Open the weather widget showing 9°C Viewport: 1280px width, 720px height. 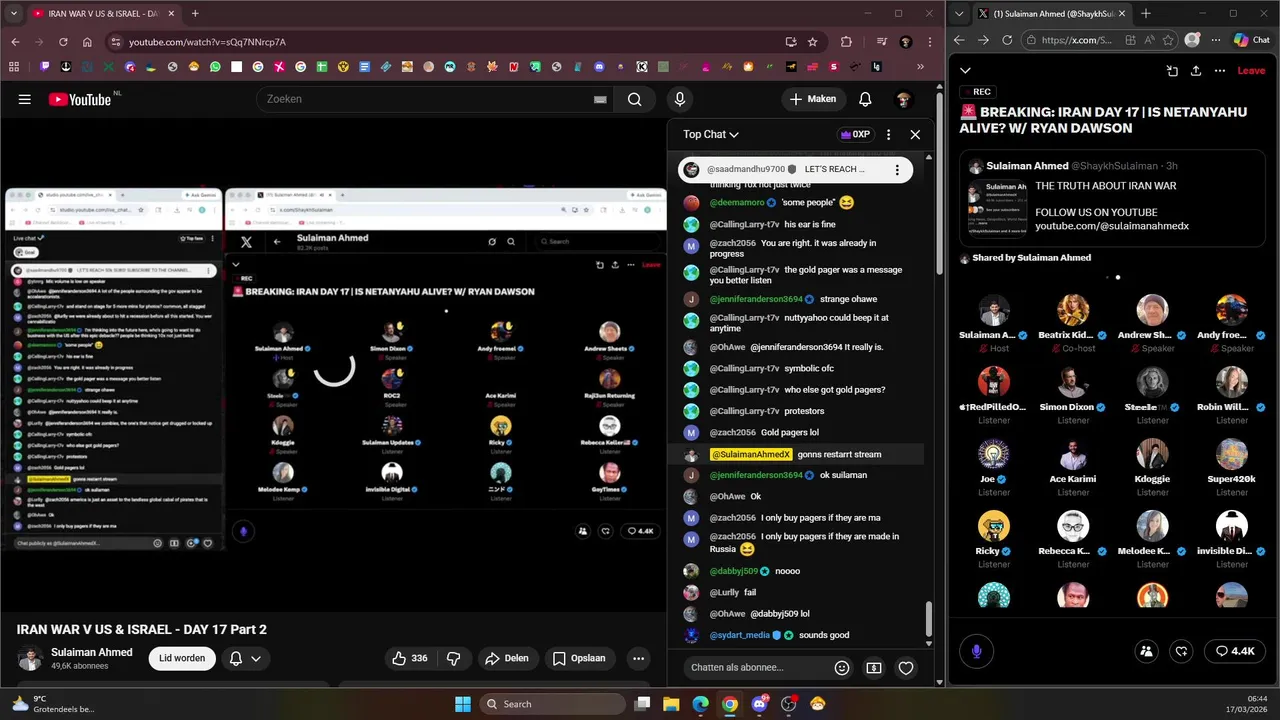(52, 704)
